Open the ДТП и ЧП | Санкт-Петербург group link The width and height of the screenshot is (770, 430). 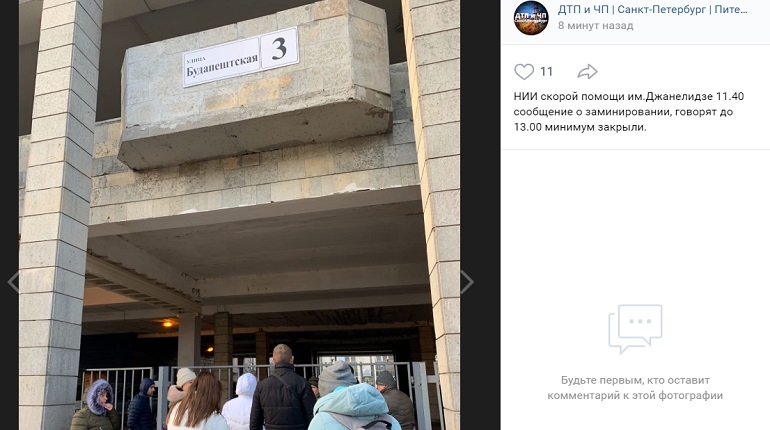coord(653,9)
